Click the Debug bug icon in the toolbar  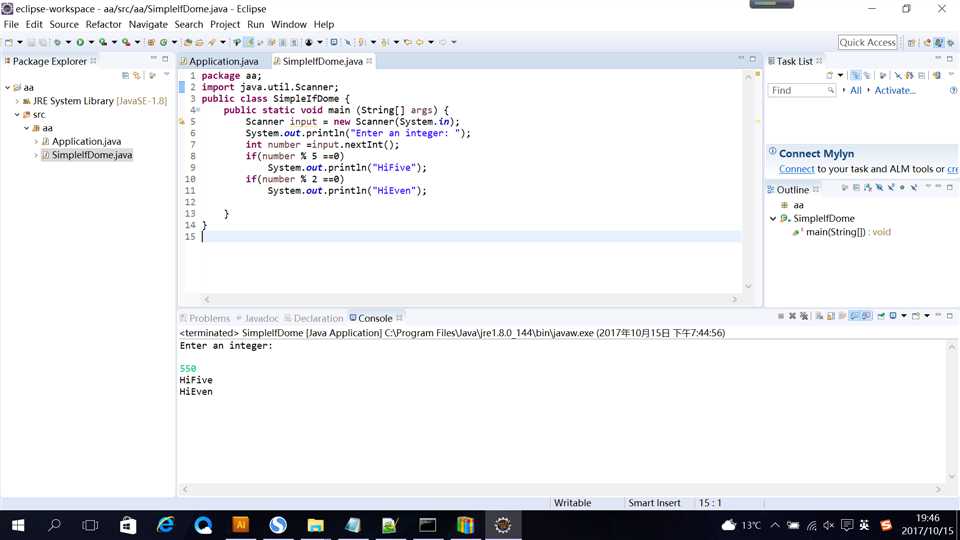57,42
